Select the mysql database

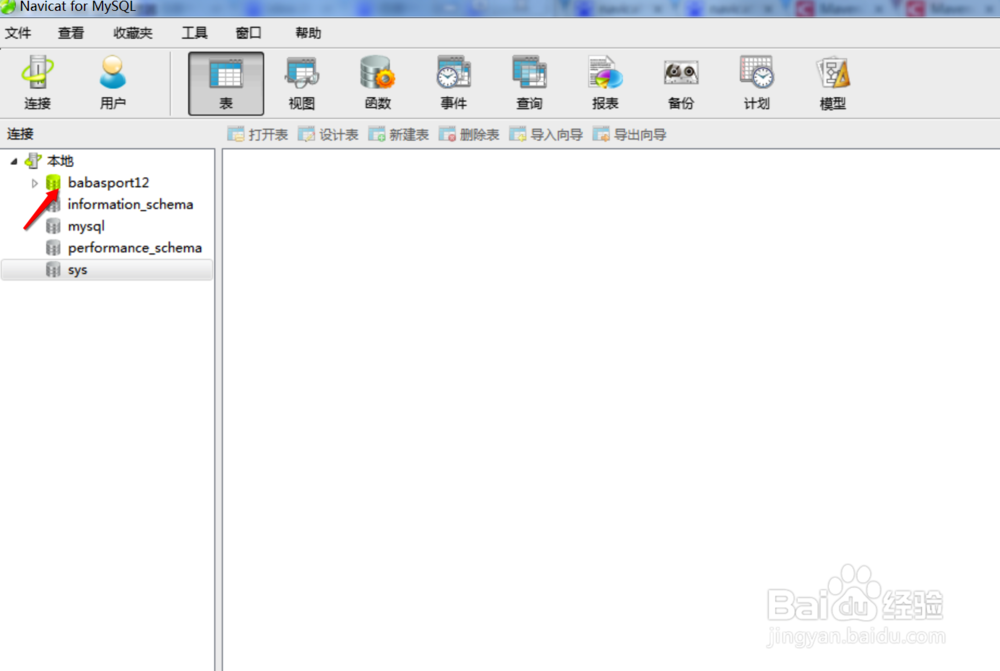86,226
